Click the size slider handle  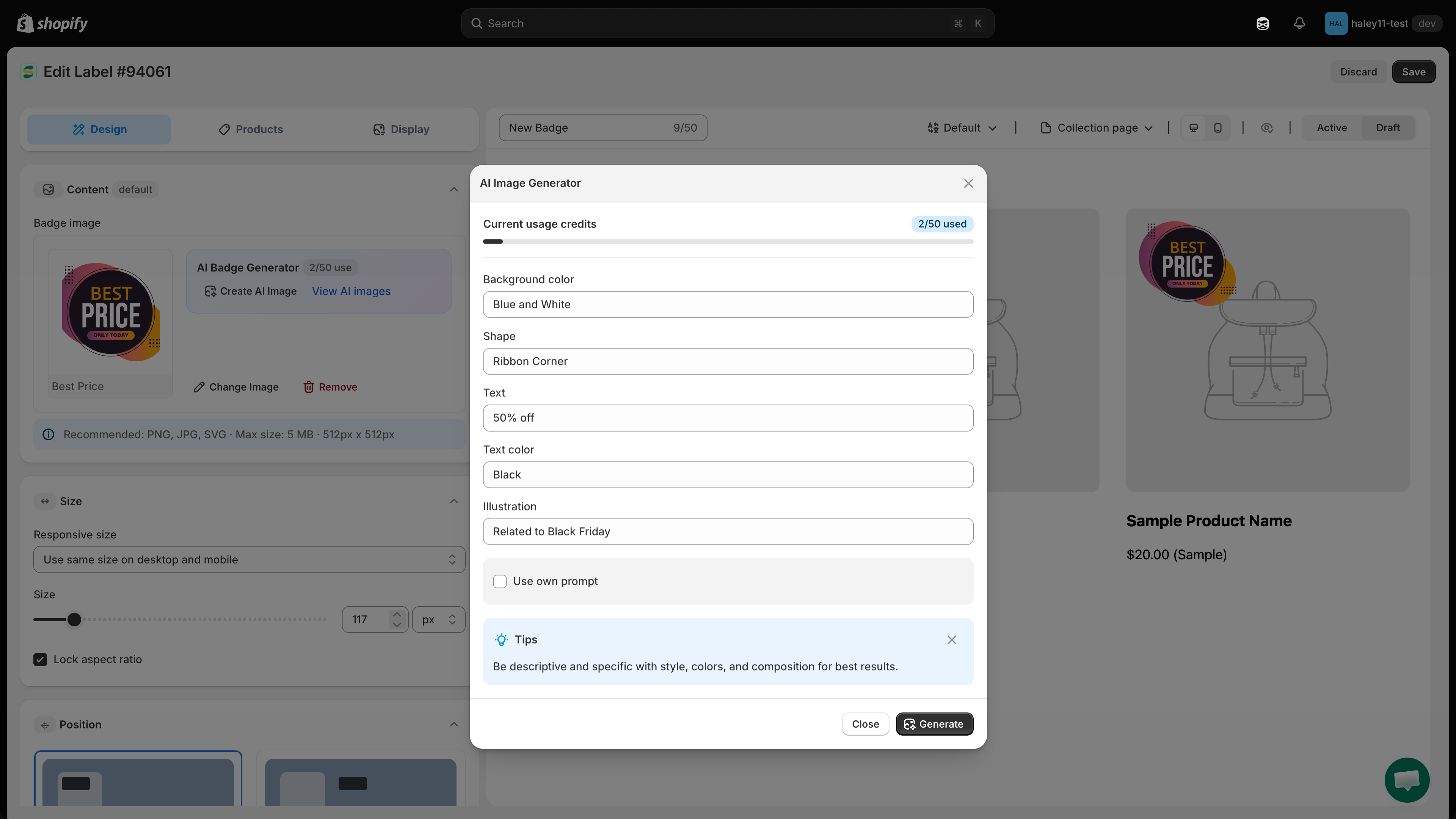(74, 620)
